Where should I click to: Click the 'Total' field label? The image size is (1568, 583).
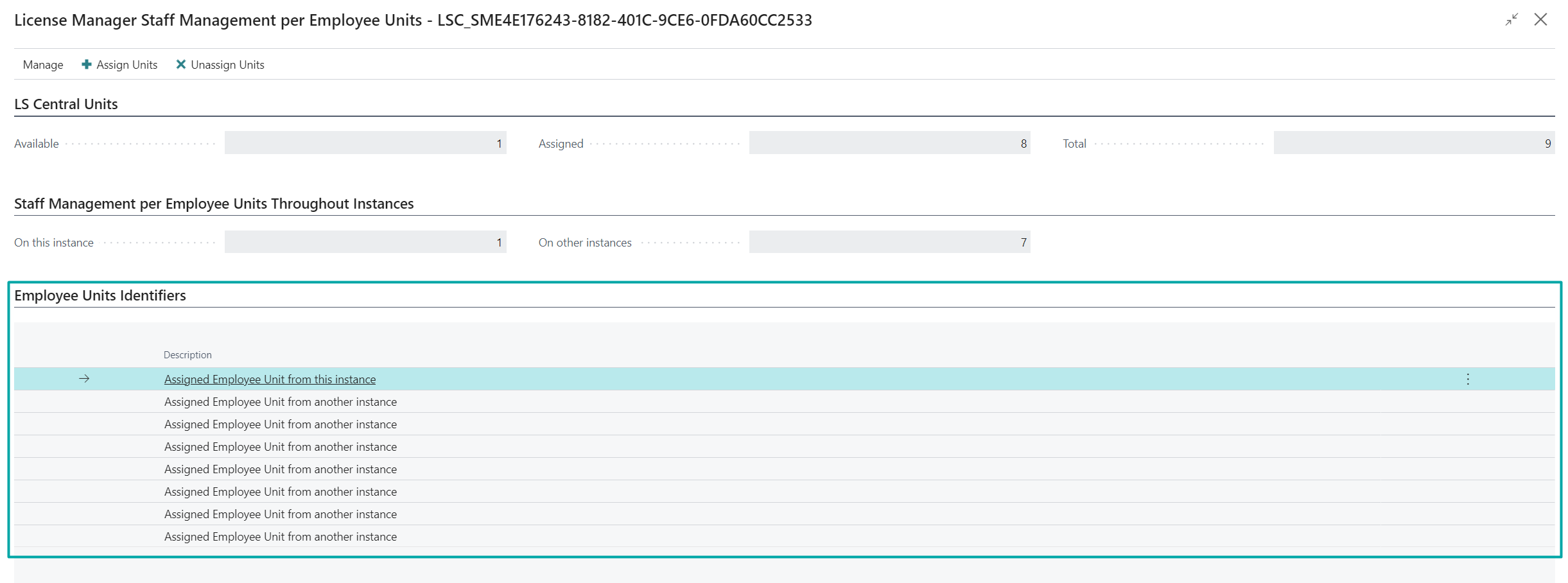[1074, 144]
